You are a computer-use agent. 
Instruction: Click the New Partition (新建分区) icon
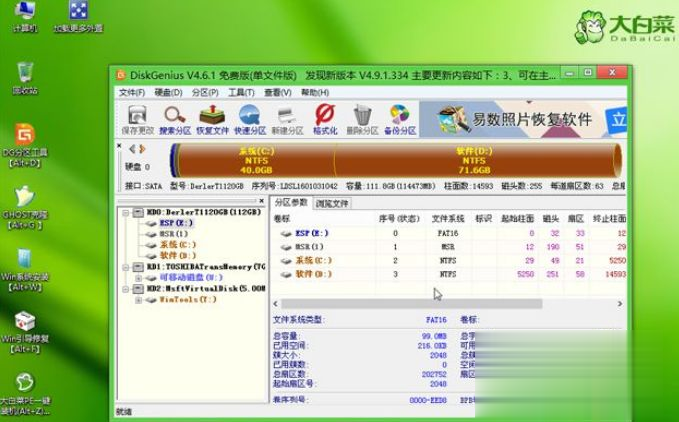coord(287,119)
